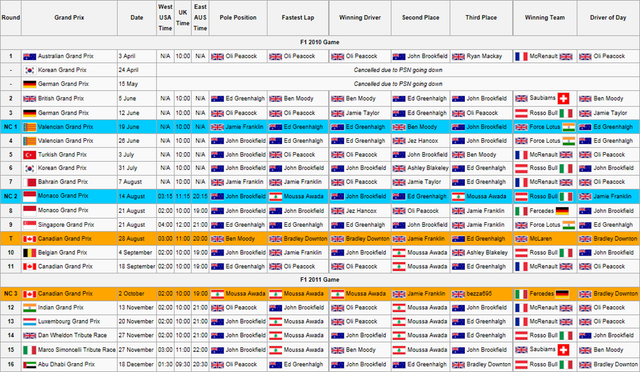This screenshot has height=372, width=640.
Task: Open the Australian Grand Prix link
Action: 66,56
